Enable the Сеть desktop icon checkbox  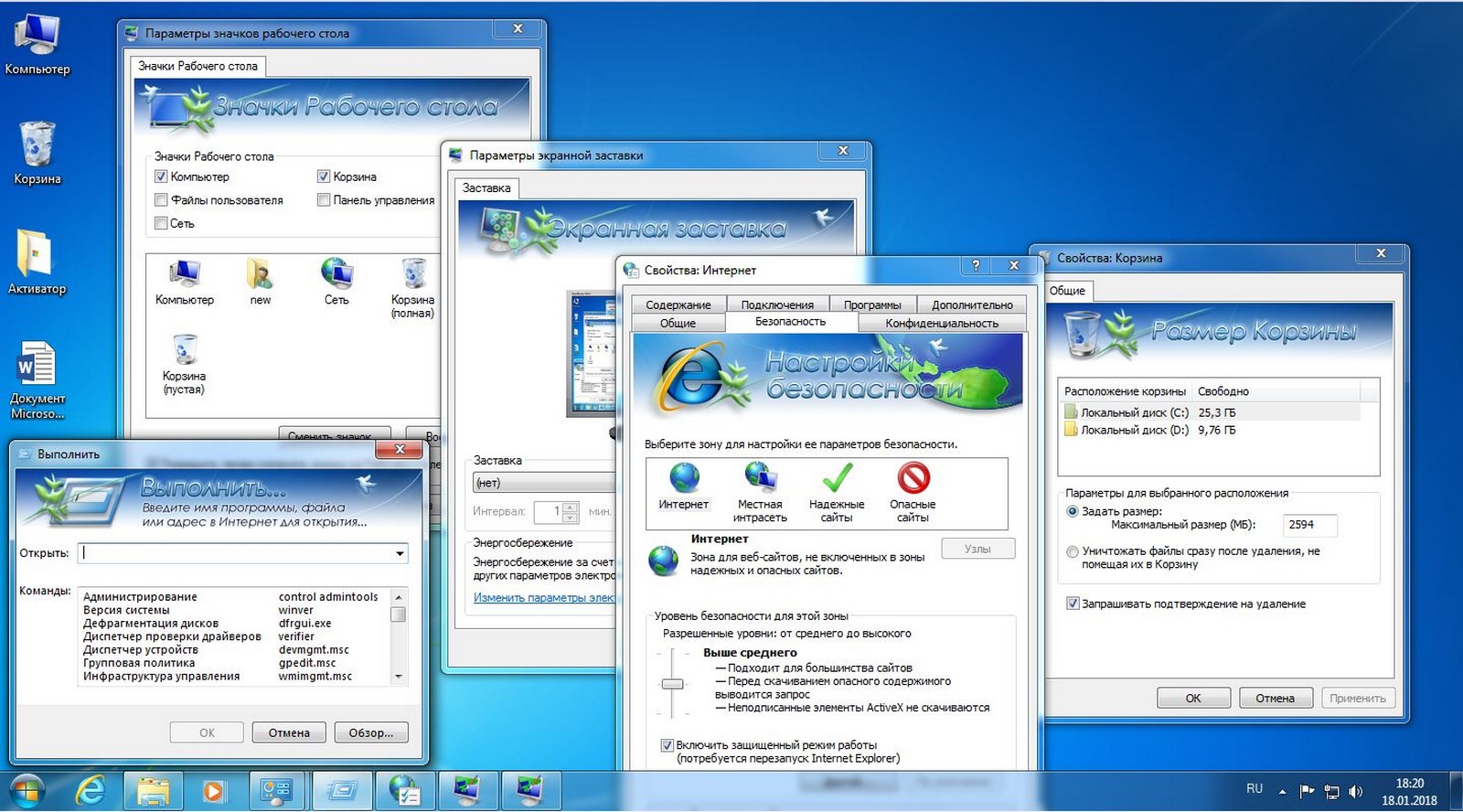coord(161,223)
